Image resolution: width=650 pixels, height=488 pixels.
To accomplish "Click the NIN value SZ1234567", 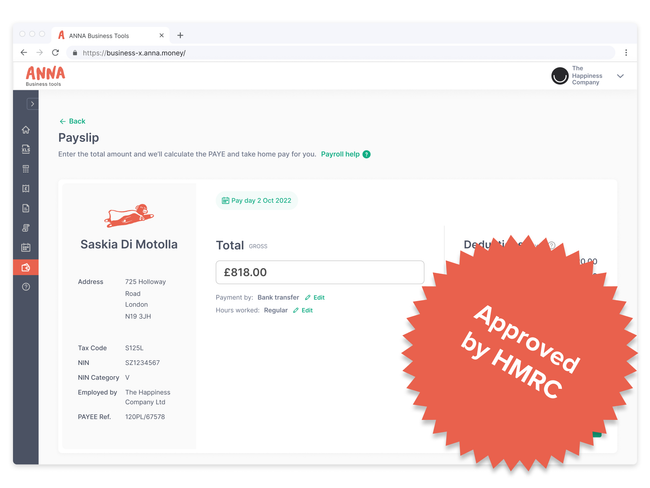I will point(142,363).
